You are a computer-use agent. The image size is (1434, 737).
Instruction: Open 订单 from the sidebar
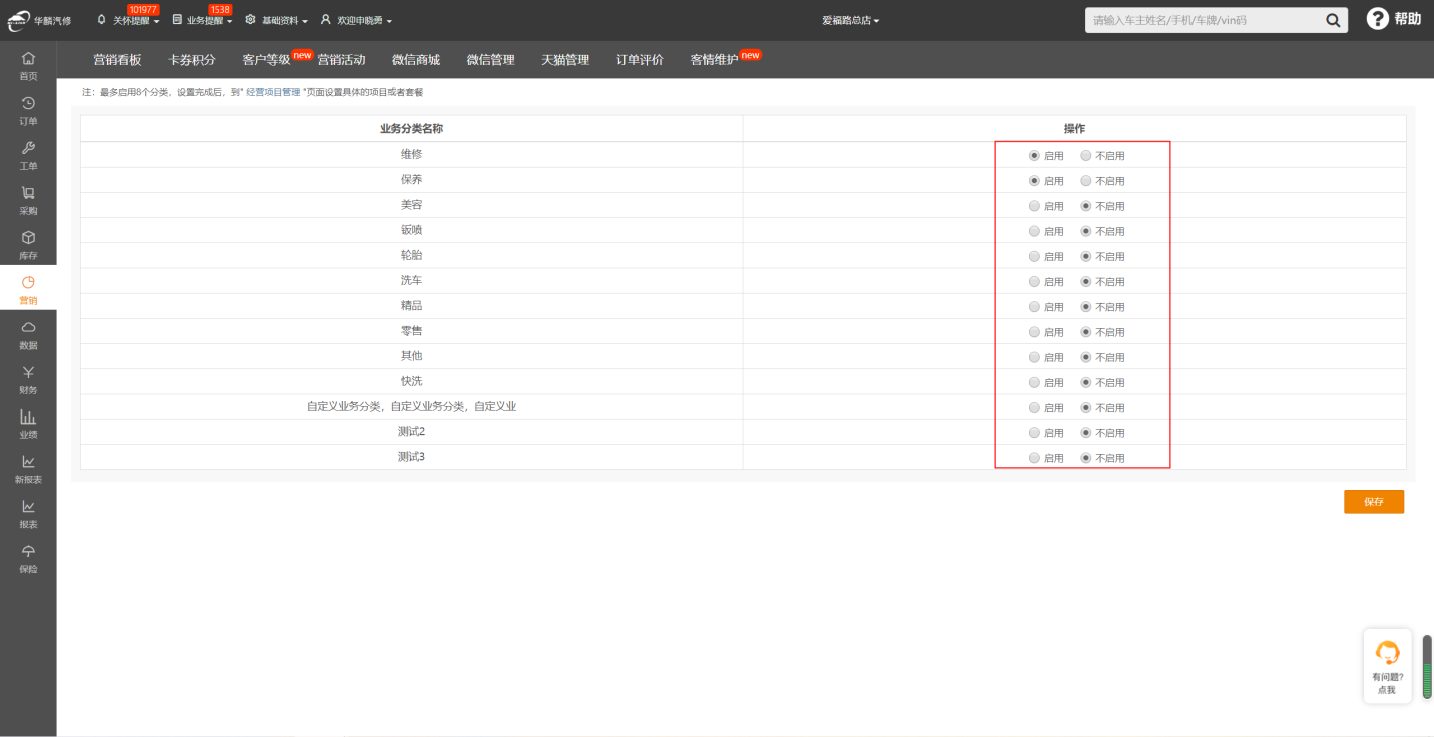(x=28, y=111)
